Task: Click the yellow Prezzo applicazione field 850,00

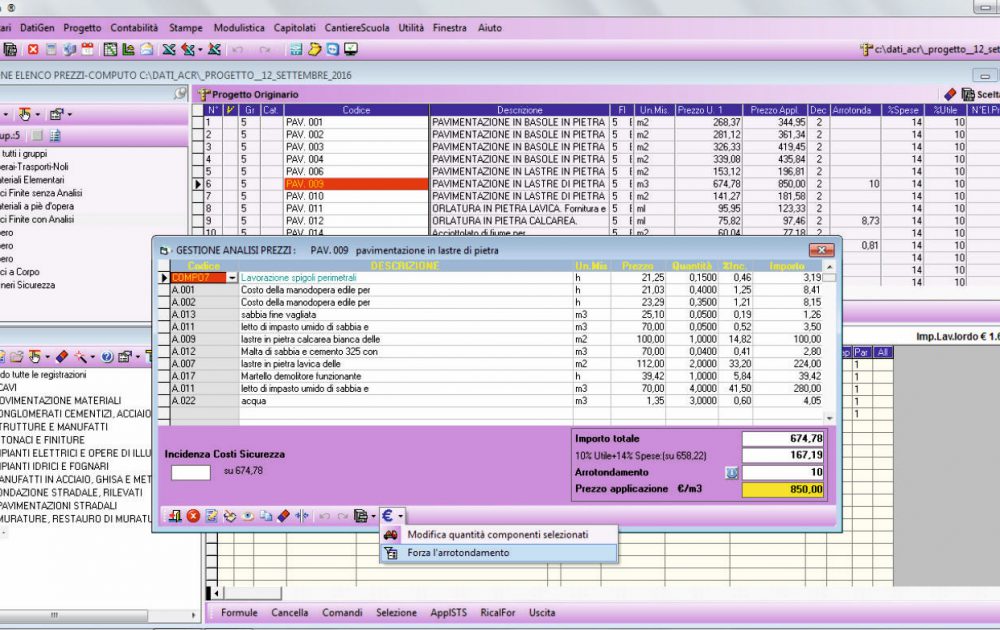Action: [783, 490]
